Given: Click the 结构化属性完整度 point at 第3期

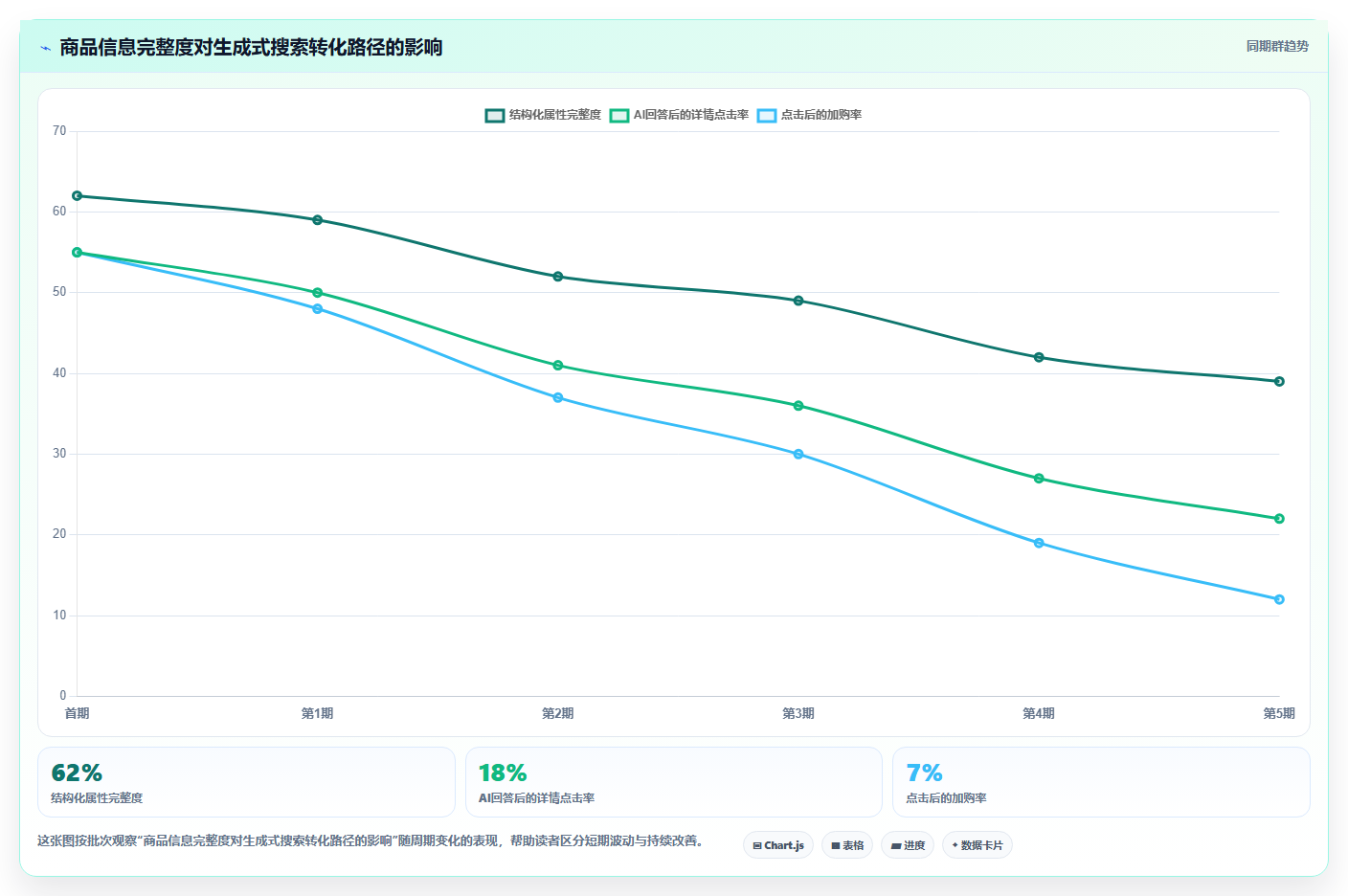Looking at the screenshot, I should (798, 301).
